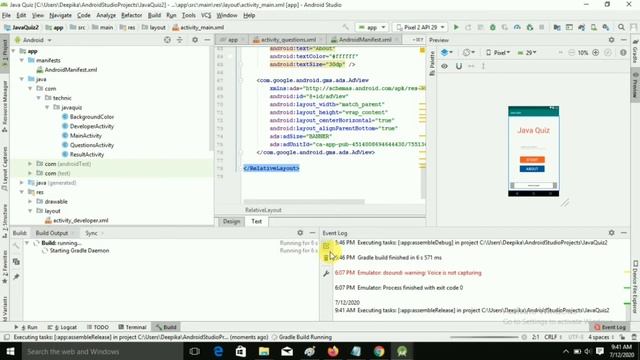This screenshot has height=360, width=640.
Task: Collapse the app module node
Action: coord(13,51)
